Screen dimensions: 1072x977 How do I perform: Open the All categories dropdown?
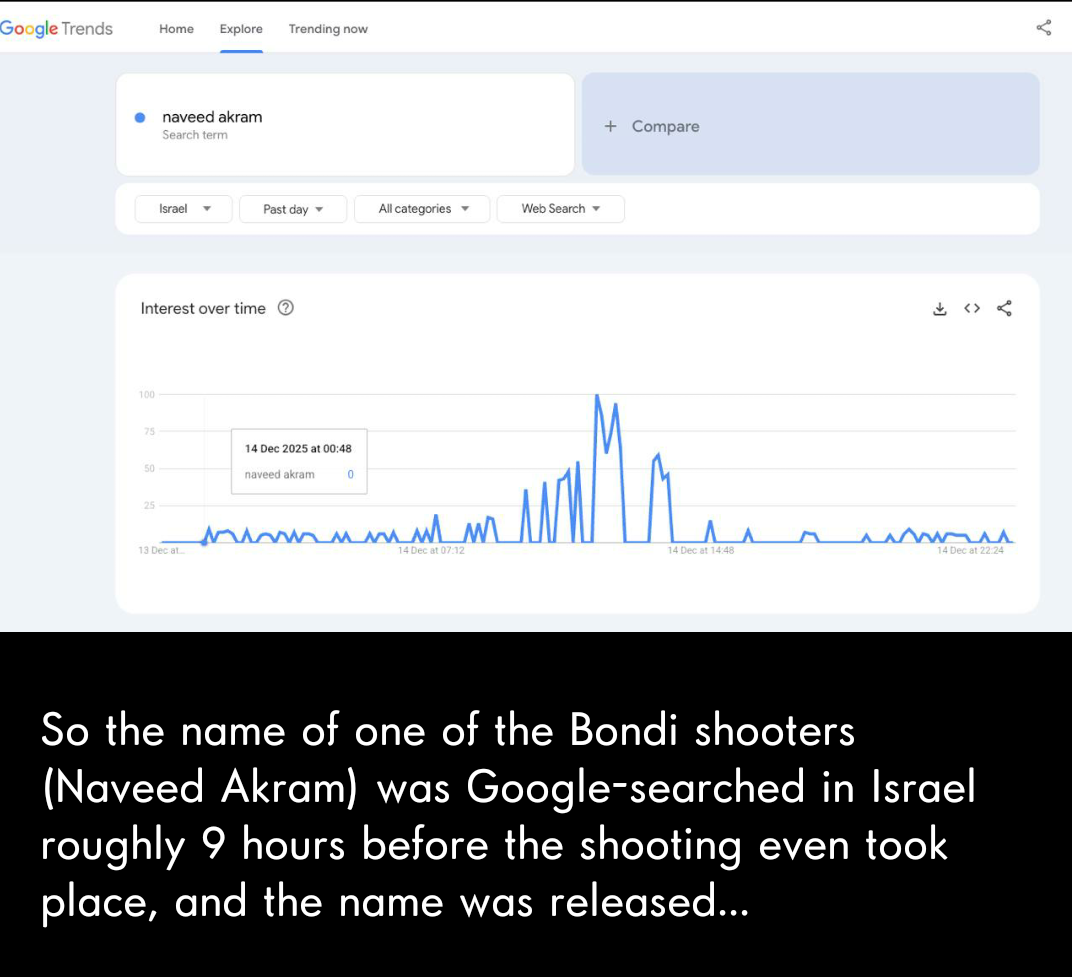(422, 209)
